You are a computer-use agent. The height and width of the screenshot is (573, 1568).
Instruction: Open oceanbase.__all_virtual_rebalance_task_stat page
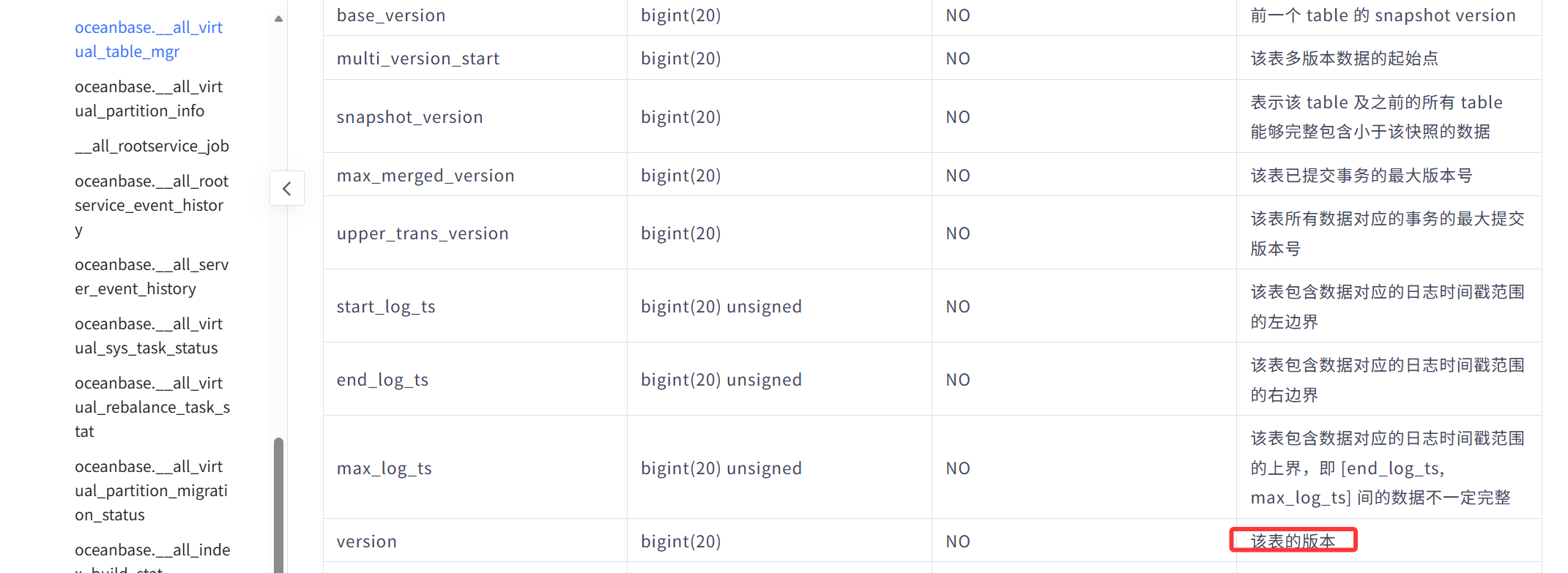click(152, 407)
